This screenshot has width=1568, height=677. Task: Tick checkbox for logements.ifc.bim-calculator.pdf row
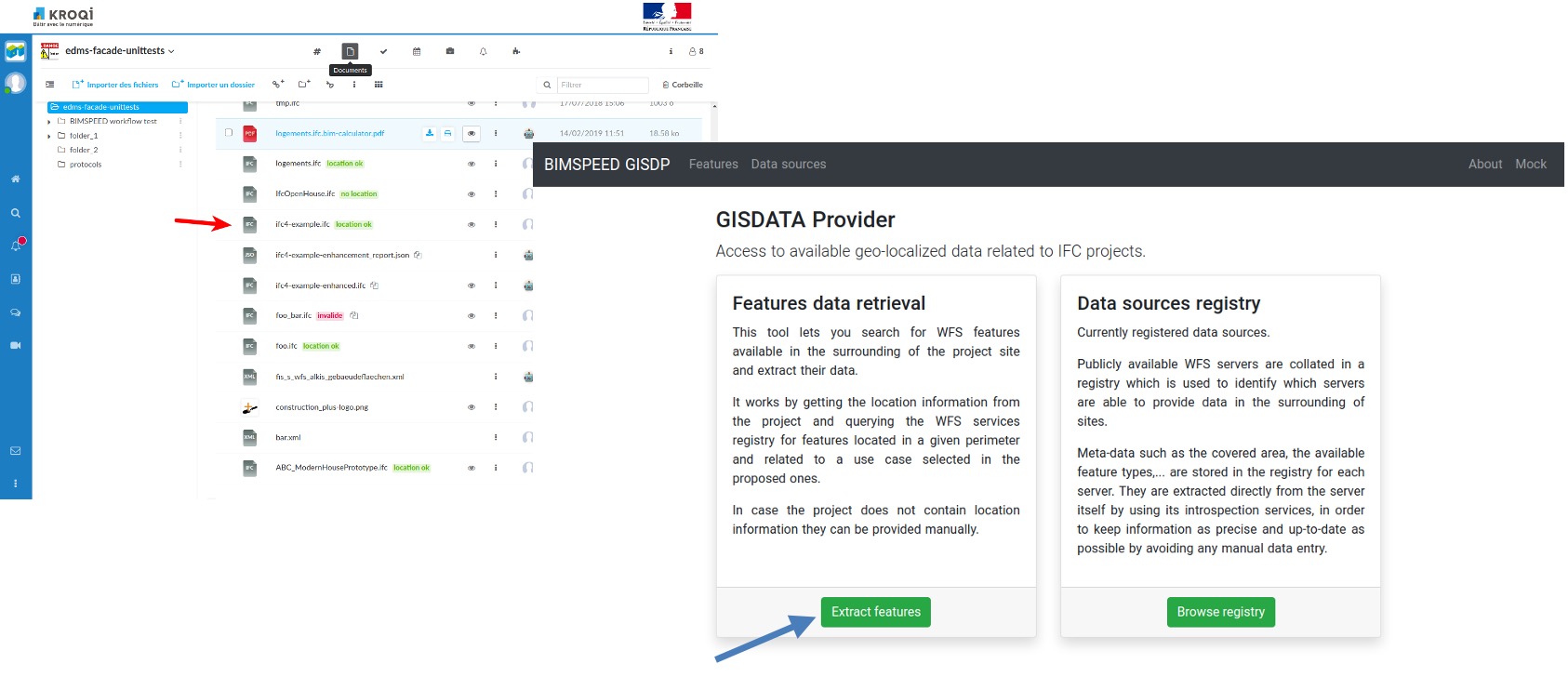coord(229,133)
